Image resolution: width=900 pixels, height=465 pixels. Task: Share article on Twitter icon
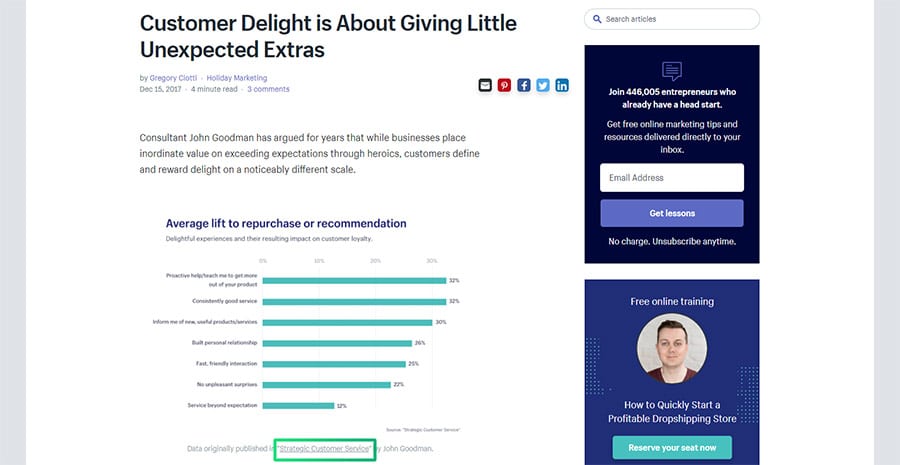543,86
